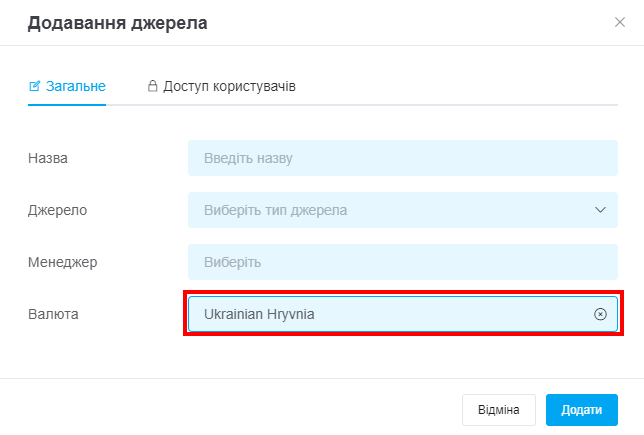The height and width of the screenshot is (435, 644).
Task: Select the Ukrainian Hryvnia text value
Action: [x=259, y=314]
